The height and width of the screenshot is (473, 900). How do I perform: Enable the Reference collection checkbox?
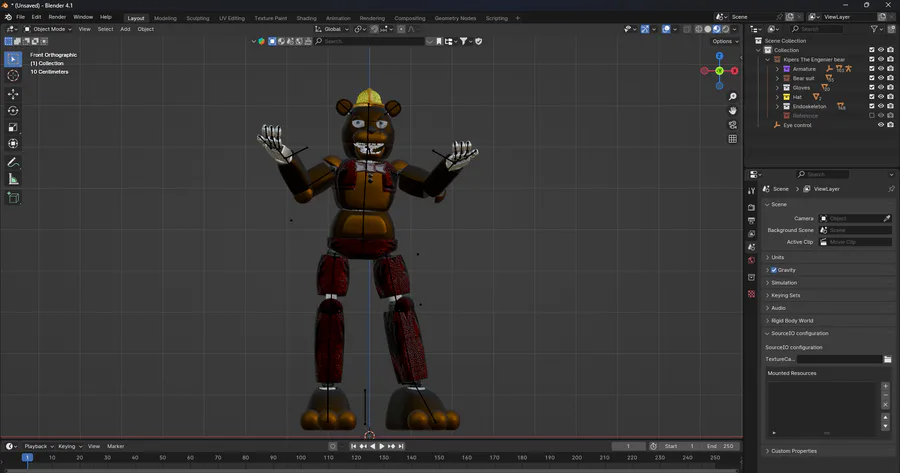[x=871, y=115]
